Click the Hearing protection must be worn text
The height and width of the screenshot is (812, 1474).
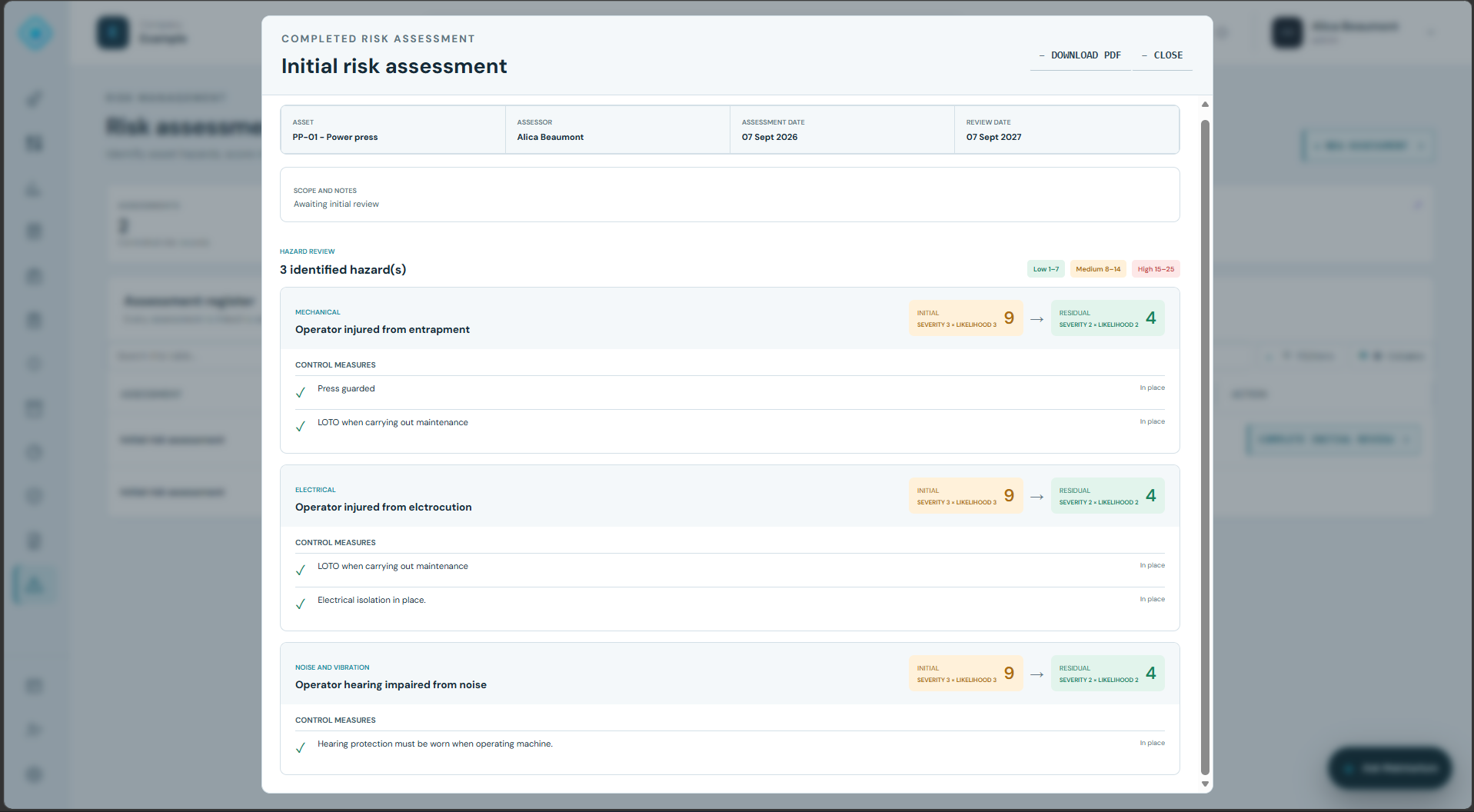[435, 744]
